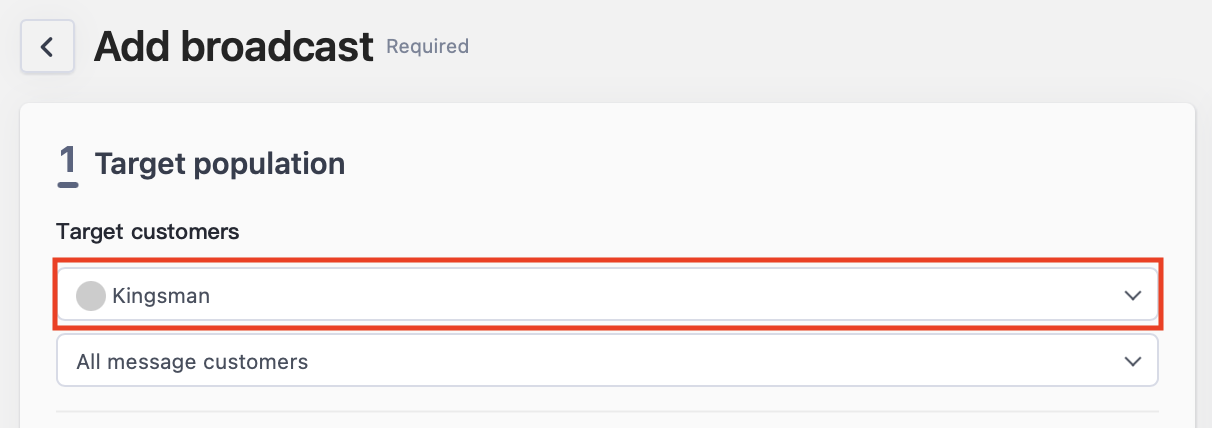This screenshot has height=428, width=1212.
Task: Click the chevron in All message customers field
Action: click(1132, 361)
